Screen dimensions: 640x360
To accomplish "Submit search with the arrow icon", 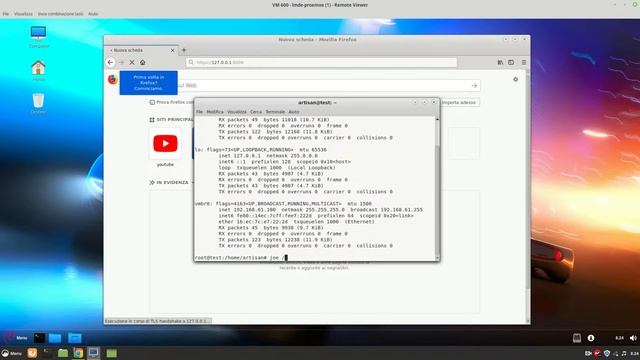I will pyautogui.click(x=474, y=86).
